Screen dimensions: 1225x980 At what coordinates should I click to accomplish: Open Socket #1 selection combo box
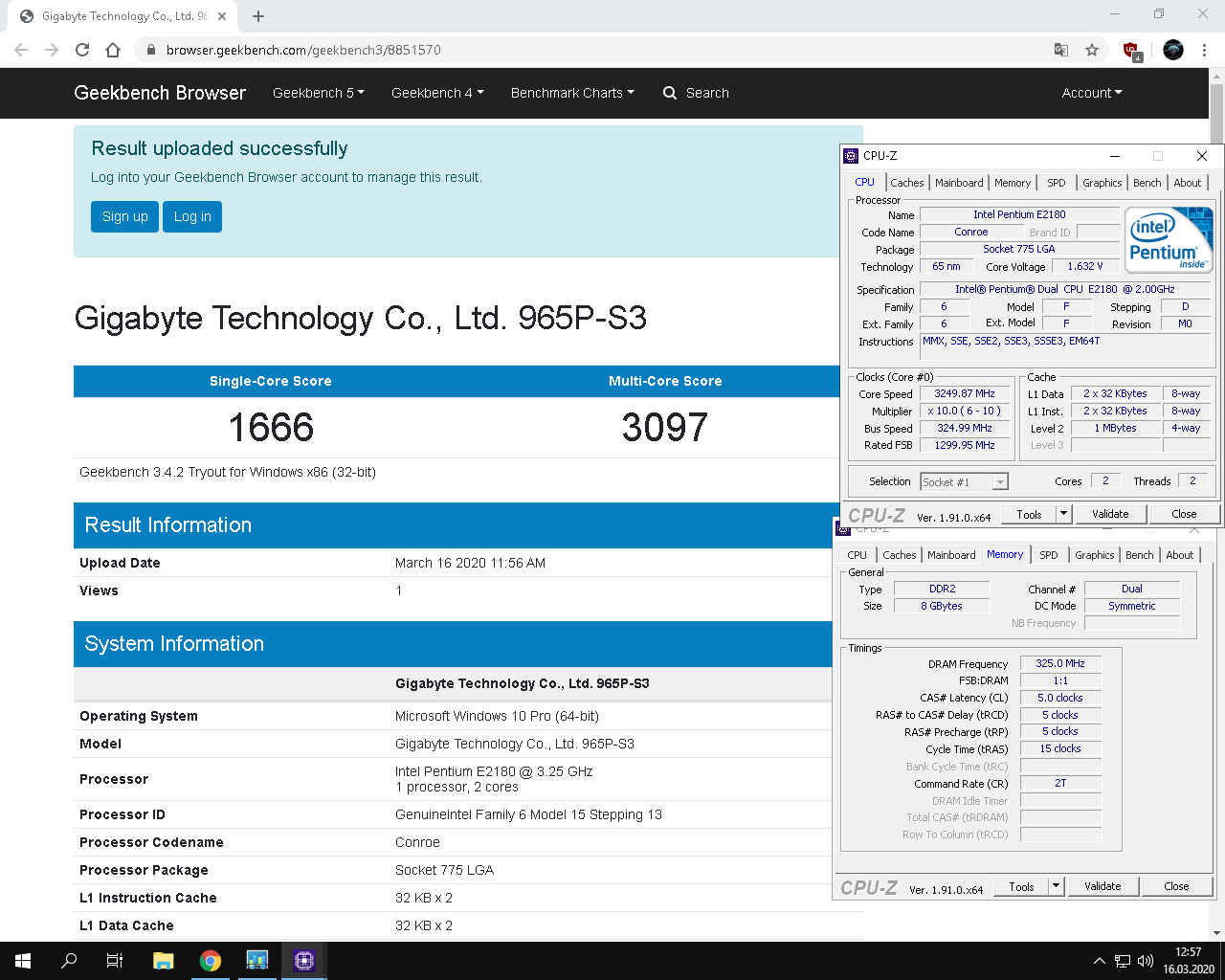click(x=964, y=482)
